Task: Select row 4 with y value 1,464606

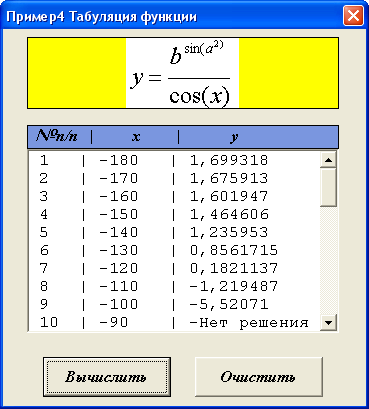Action: tap(174, 214)
